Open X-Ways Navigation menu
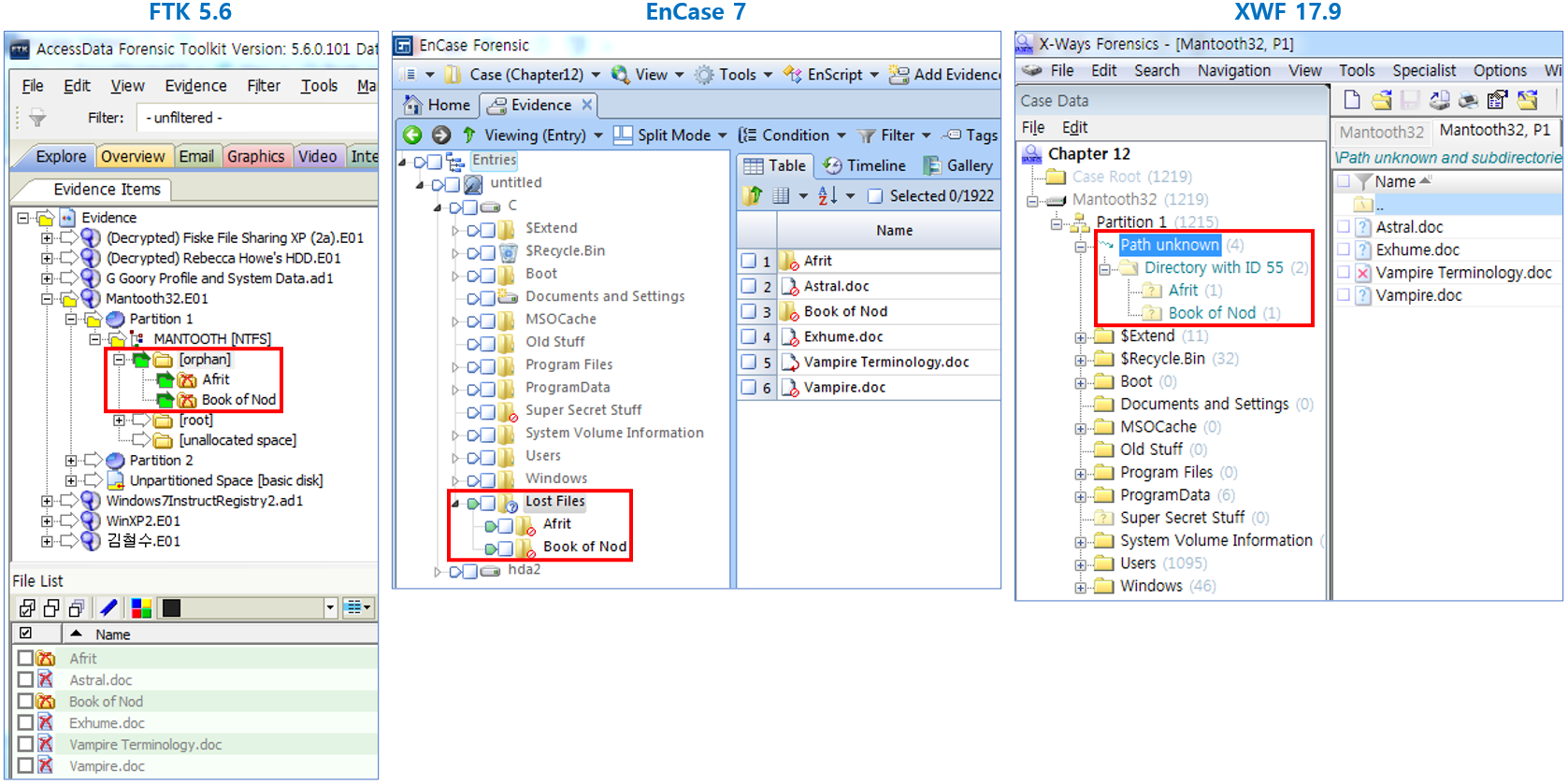Viewport: 1568px width, 784px height. (x=1233, y=70)
